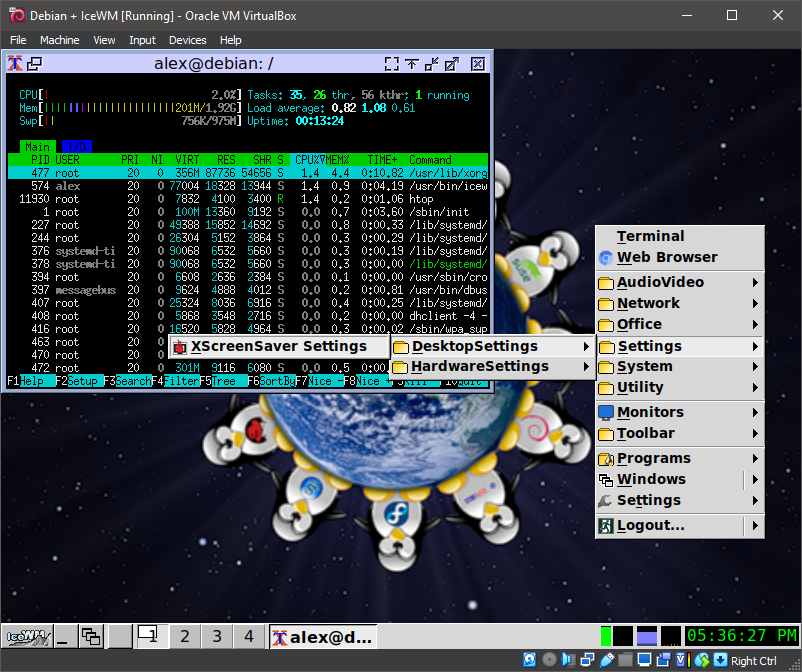Roll up the terminal window using the titlebar arrow
Viewport: 802px width, 672px height.
[411, 64]
